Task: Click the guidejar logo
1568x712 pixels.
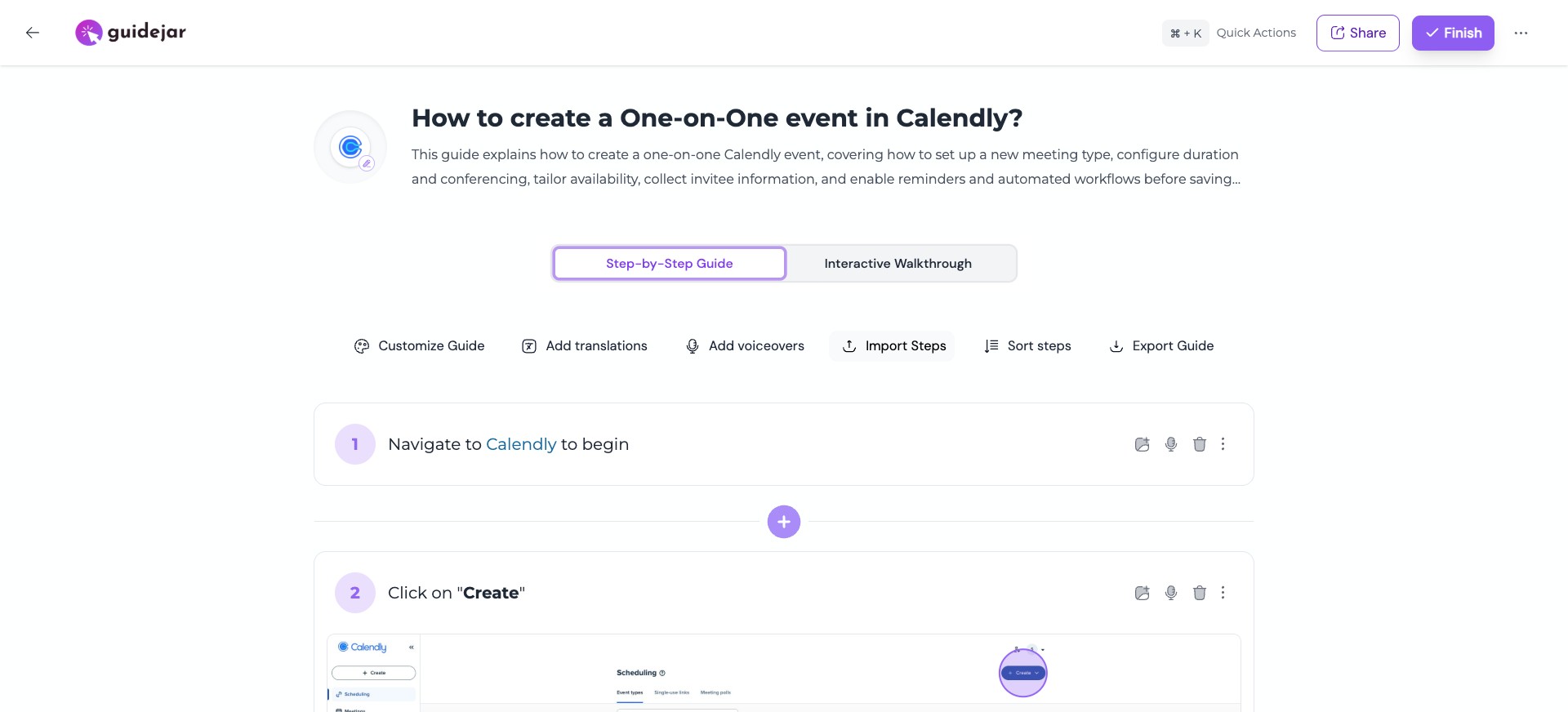Action: [131, 33]
